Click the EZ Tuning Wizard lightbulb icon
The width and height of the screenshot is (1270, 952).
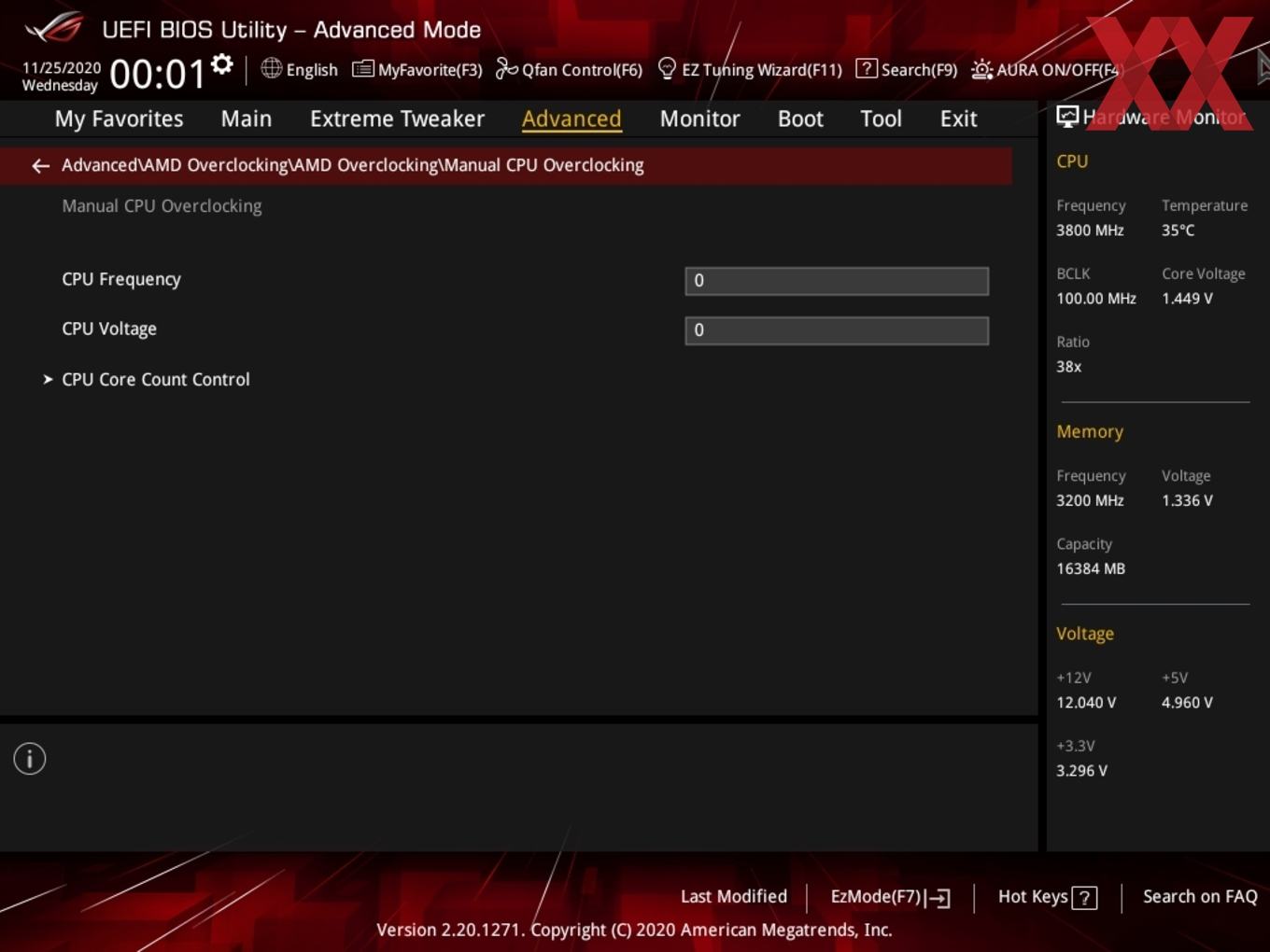[x=667, y=68]
